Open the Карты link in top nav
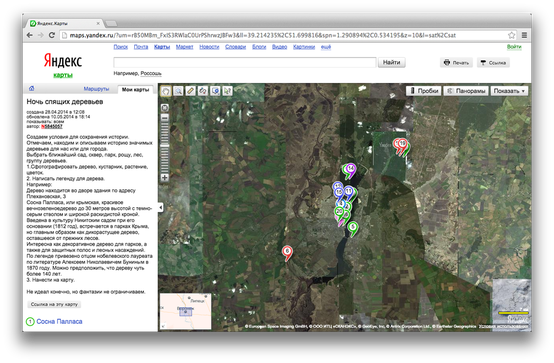Image resolution: width=554 pixels, height=363 pixels. point(162,47)
